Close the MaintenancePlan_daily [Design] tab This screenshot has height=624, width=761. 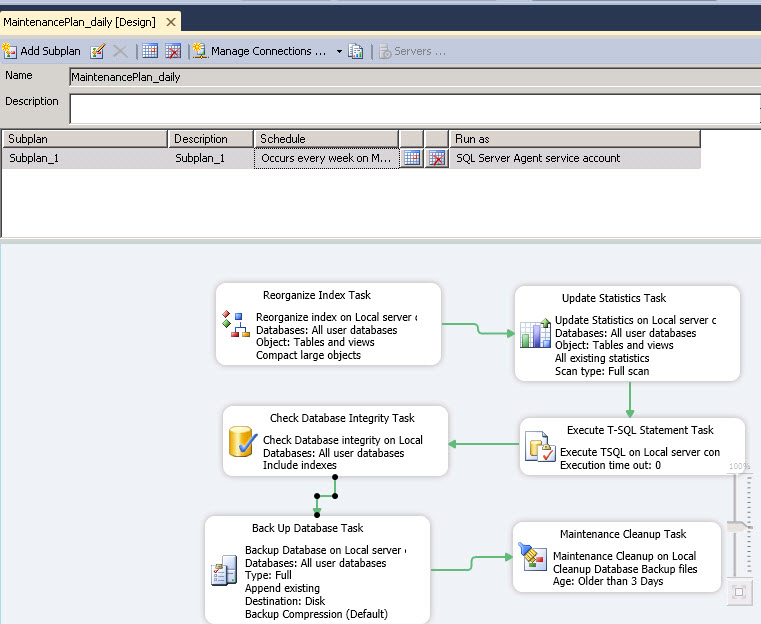[171, 22]
